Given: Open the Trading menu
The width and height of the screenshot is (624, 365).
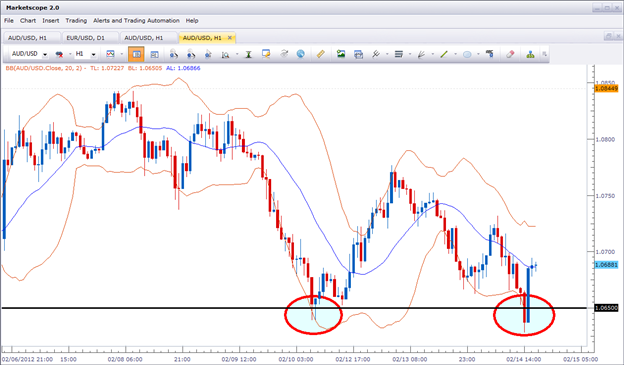Looking at the screenshot, I should [x=76, y=21].
